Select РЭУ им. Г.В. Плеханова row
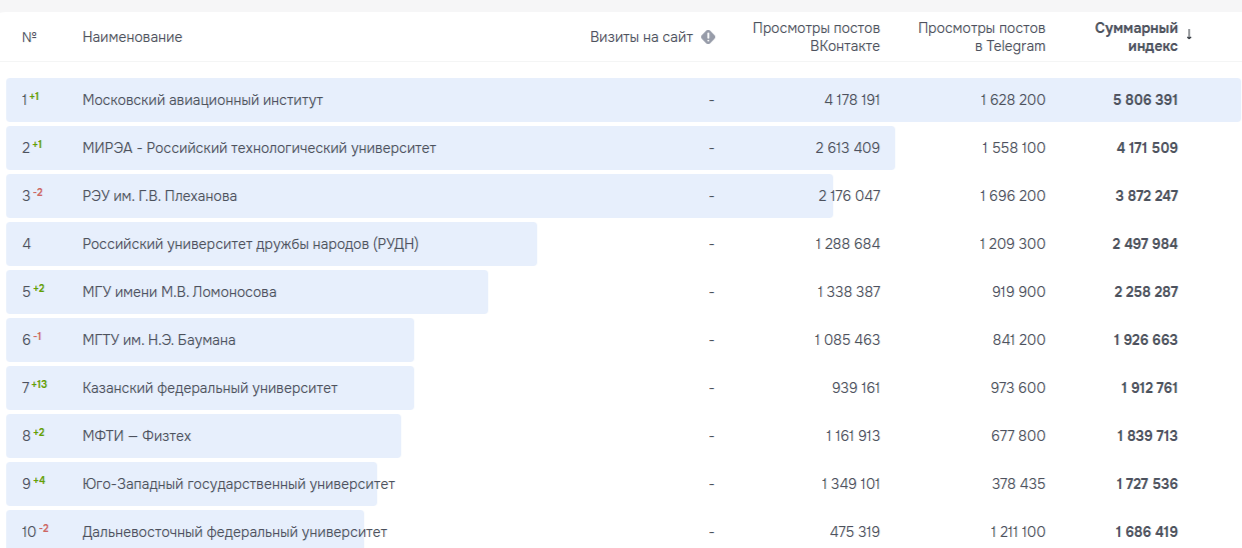 160,196
